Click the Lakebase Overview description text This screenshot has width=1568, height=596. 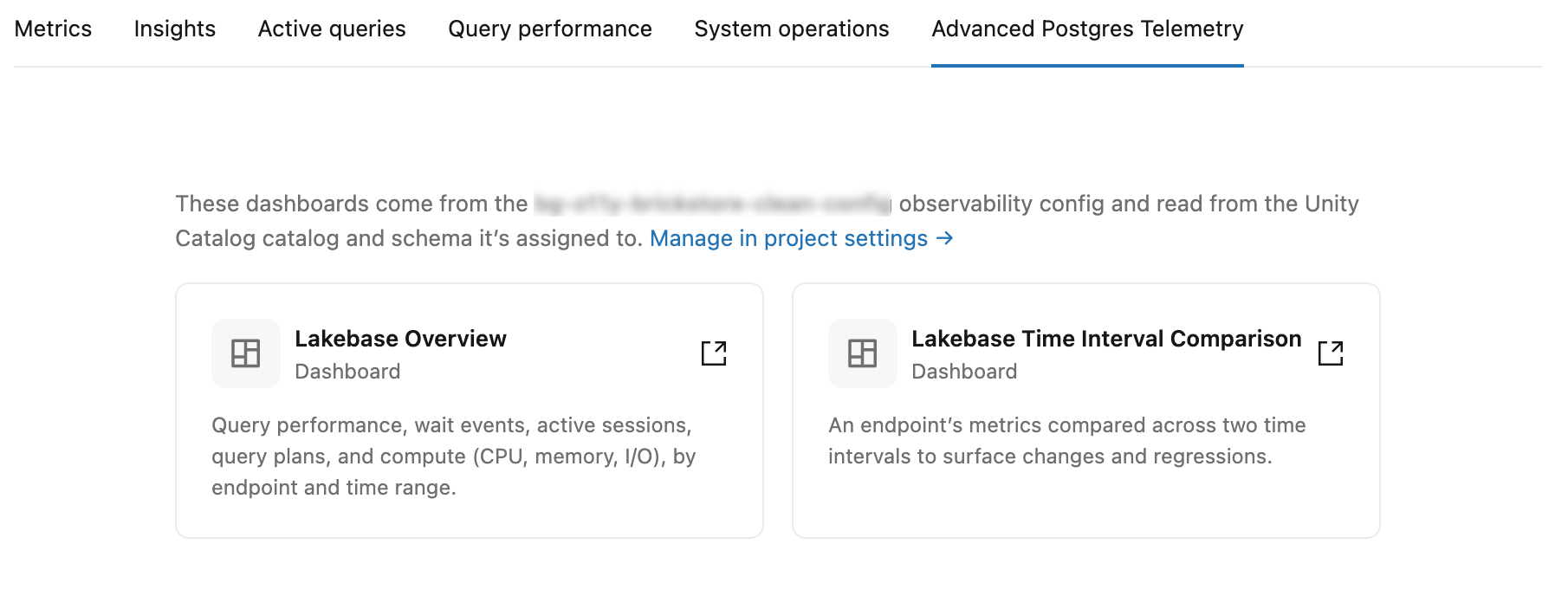coord(454,457)
